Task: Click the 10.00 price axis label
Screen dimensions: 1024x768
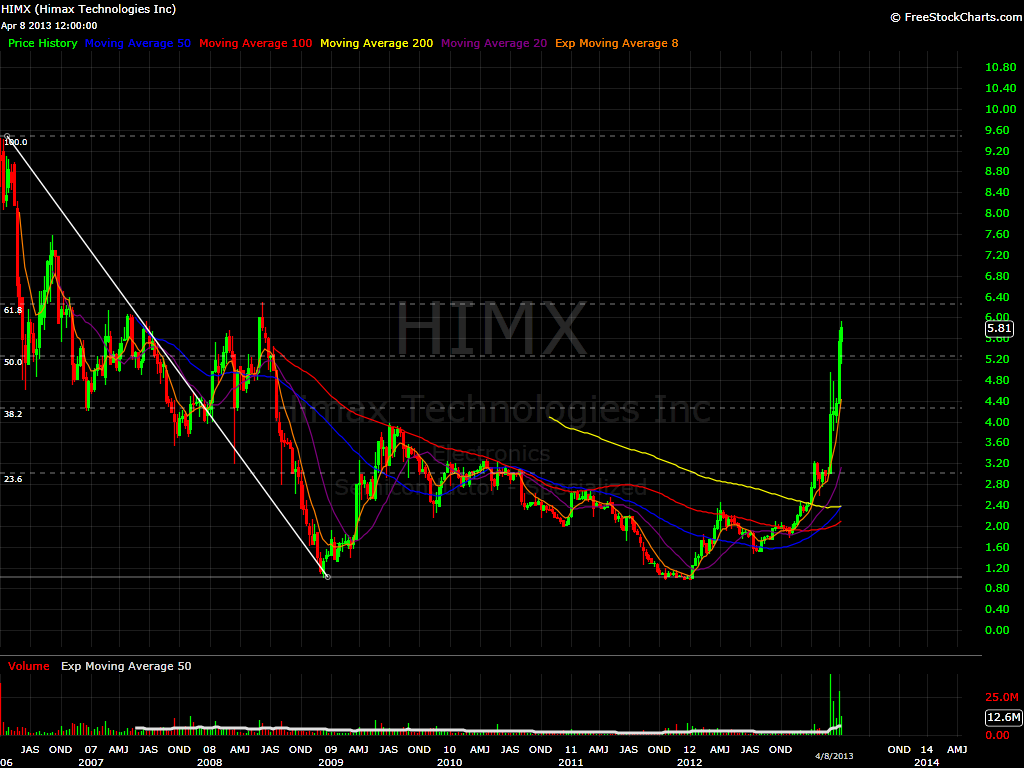Action: (1000, 109)
